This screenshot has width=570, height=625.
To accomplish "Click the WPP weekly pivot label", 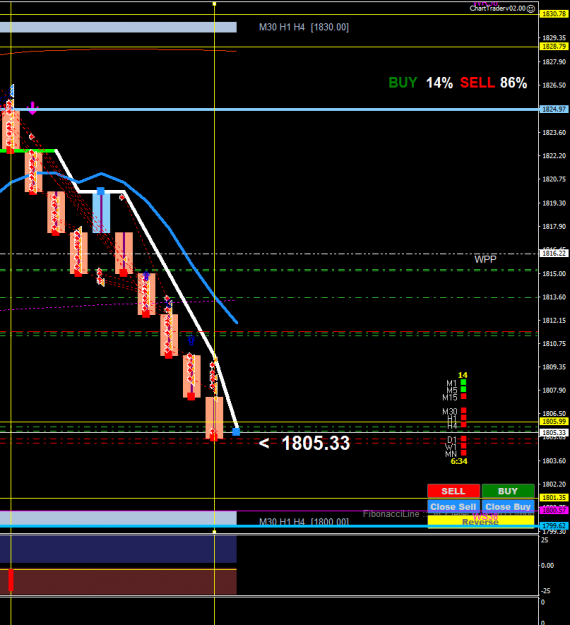I will tap(485, 259).
